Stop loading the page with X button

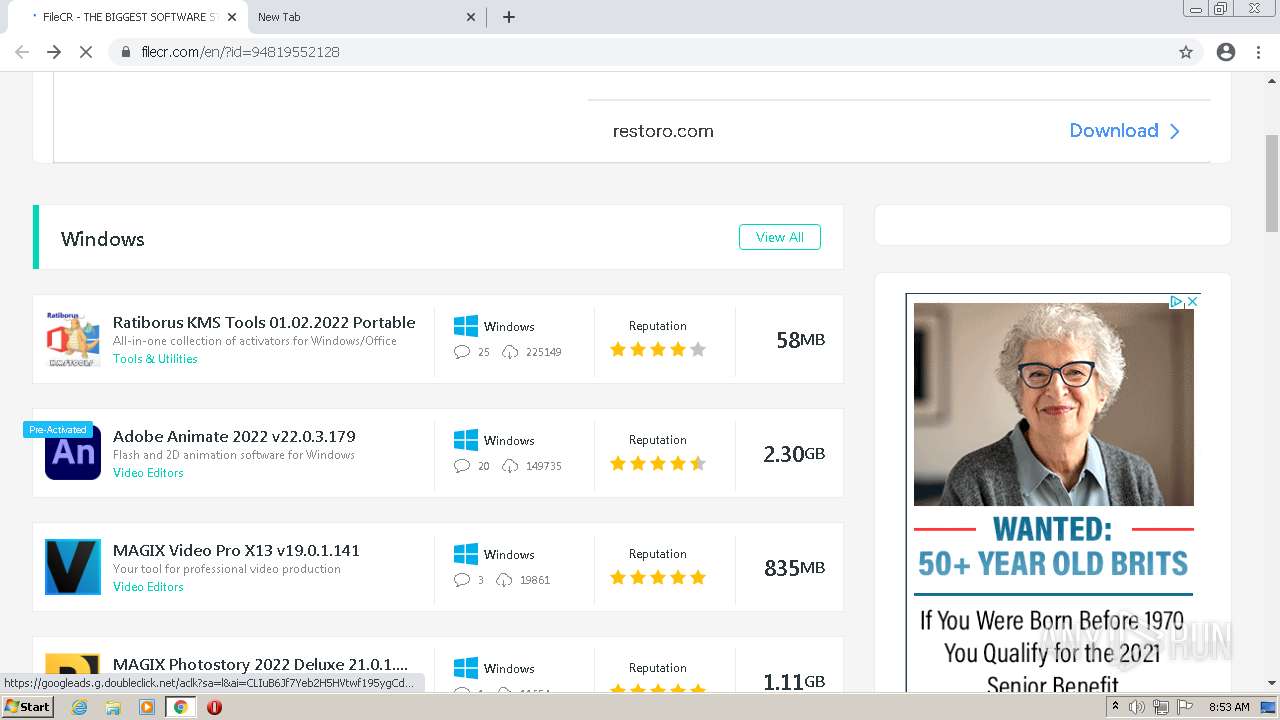click(x=86, y=52)
